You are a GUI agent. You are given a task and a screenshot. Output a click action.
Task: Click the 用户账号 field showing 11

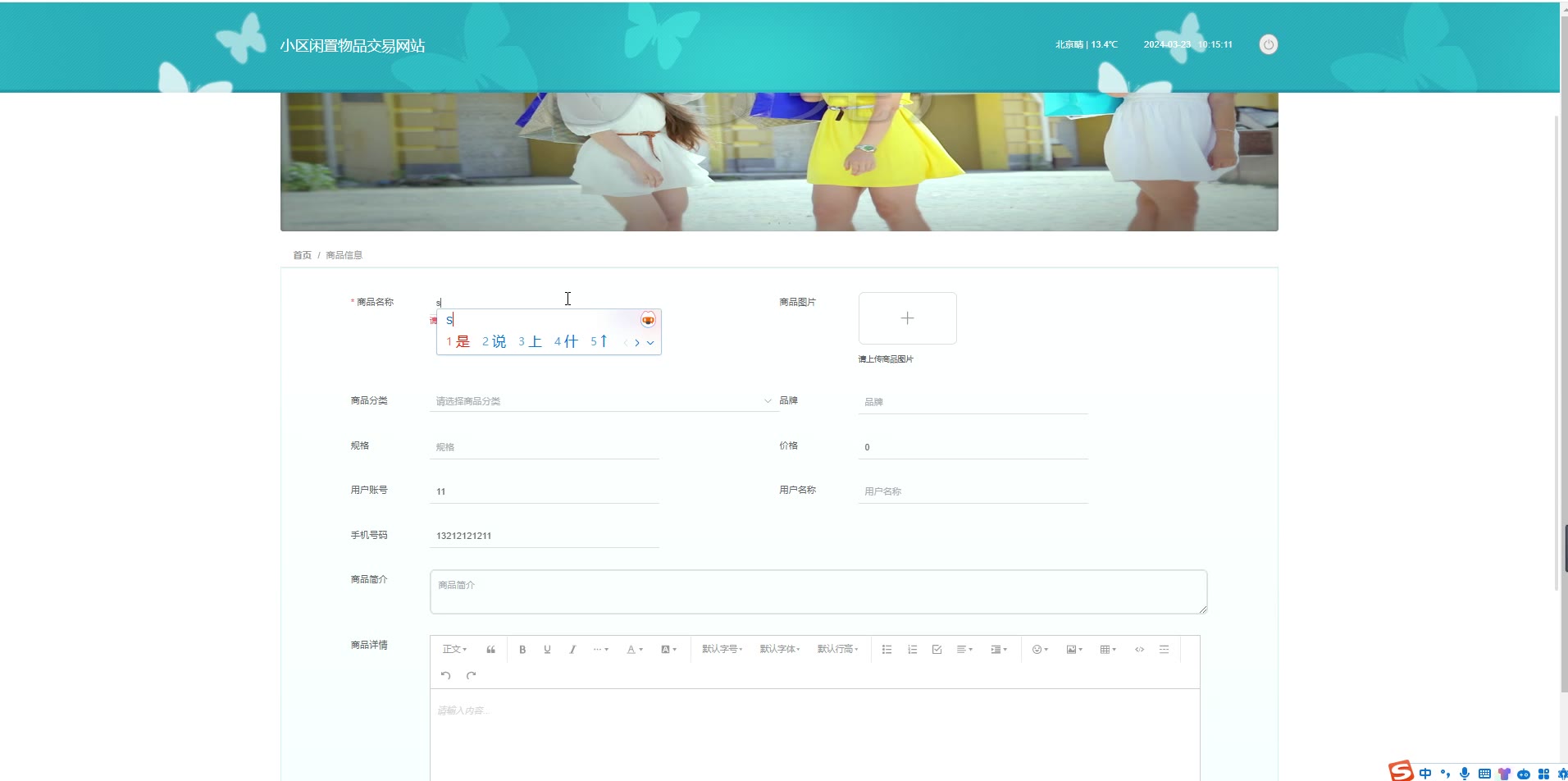click(x=545, y=491)
